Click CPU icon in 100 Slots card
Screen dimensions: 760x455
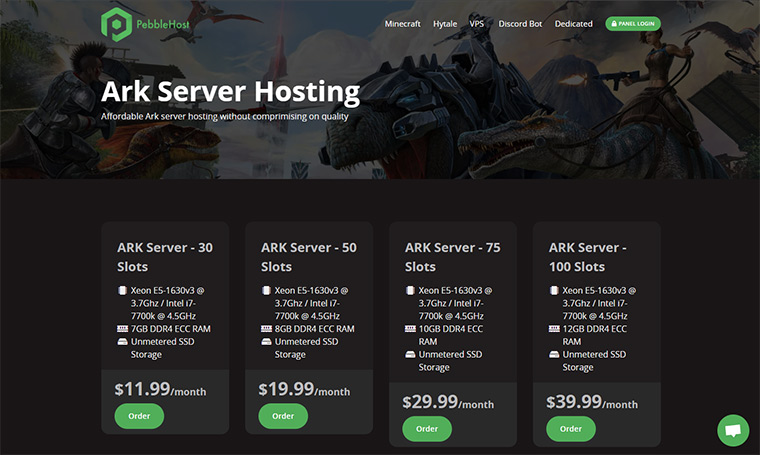coord(554,290)
